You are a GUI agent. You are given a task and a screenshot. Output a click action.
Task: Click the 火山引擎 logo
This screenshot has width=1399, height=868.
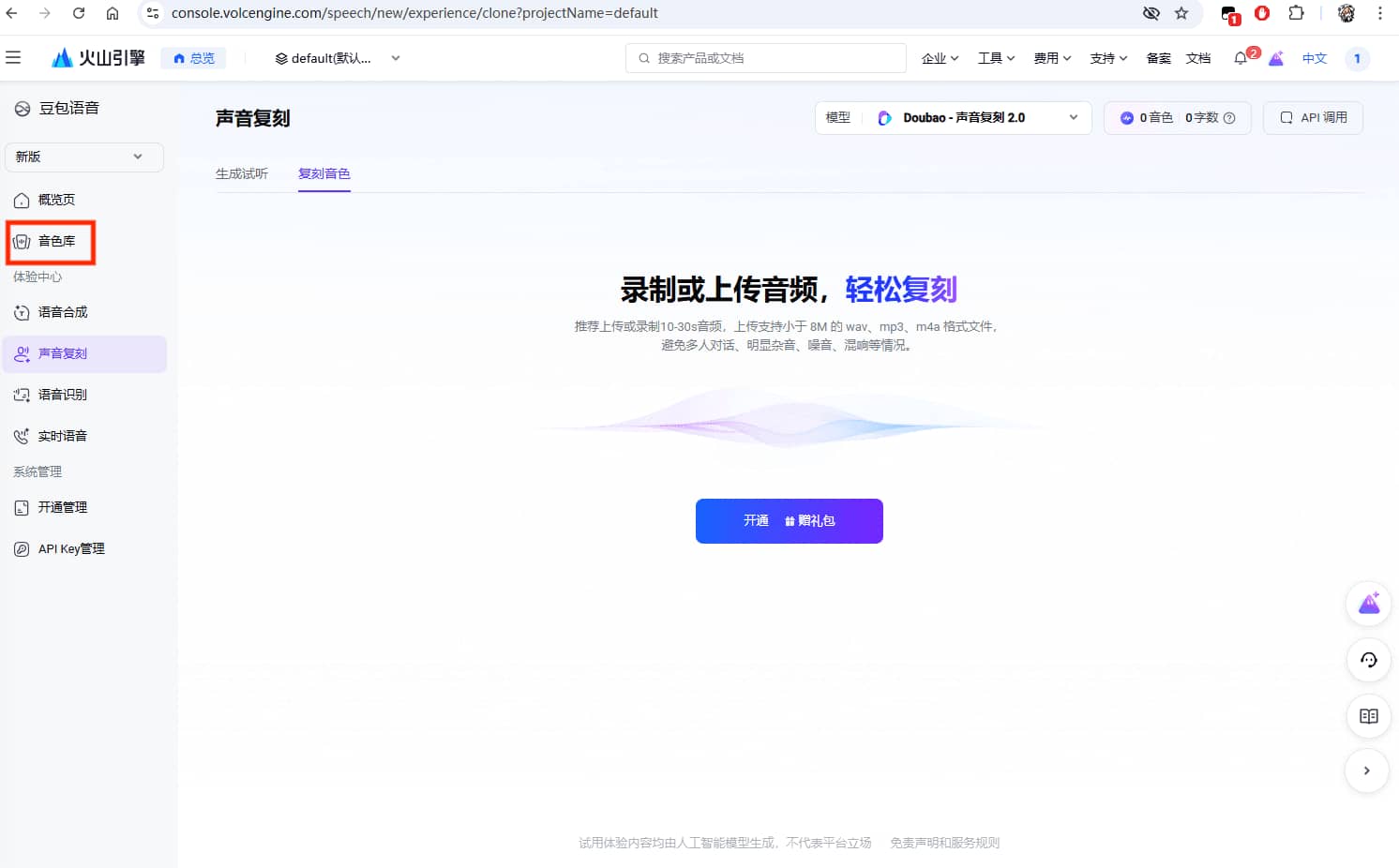[x=98, y=57]
